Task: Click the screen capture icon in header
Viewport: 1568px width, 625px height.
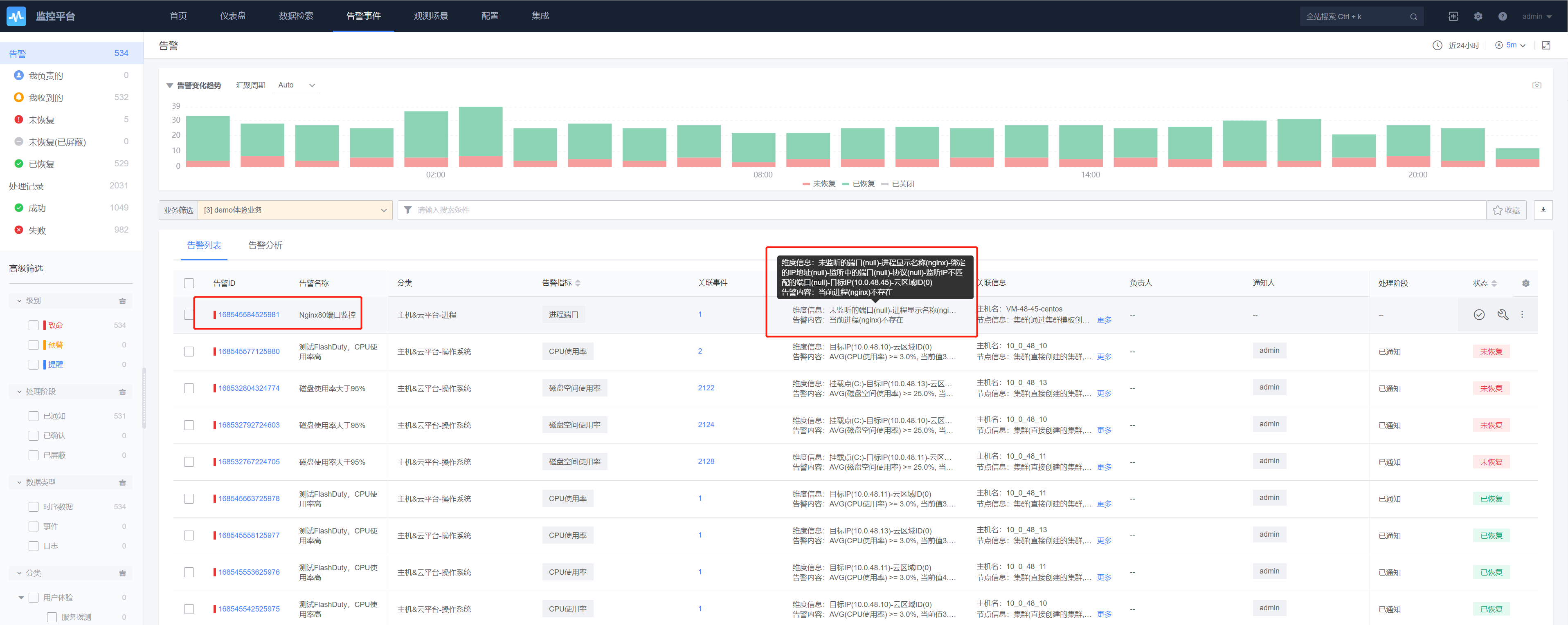Action: 1453,16
